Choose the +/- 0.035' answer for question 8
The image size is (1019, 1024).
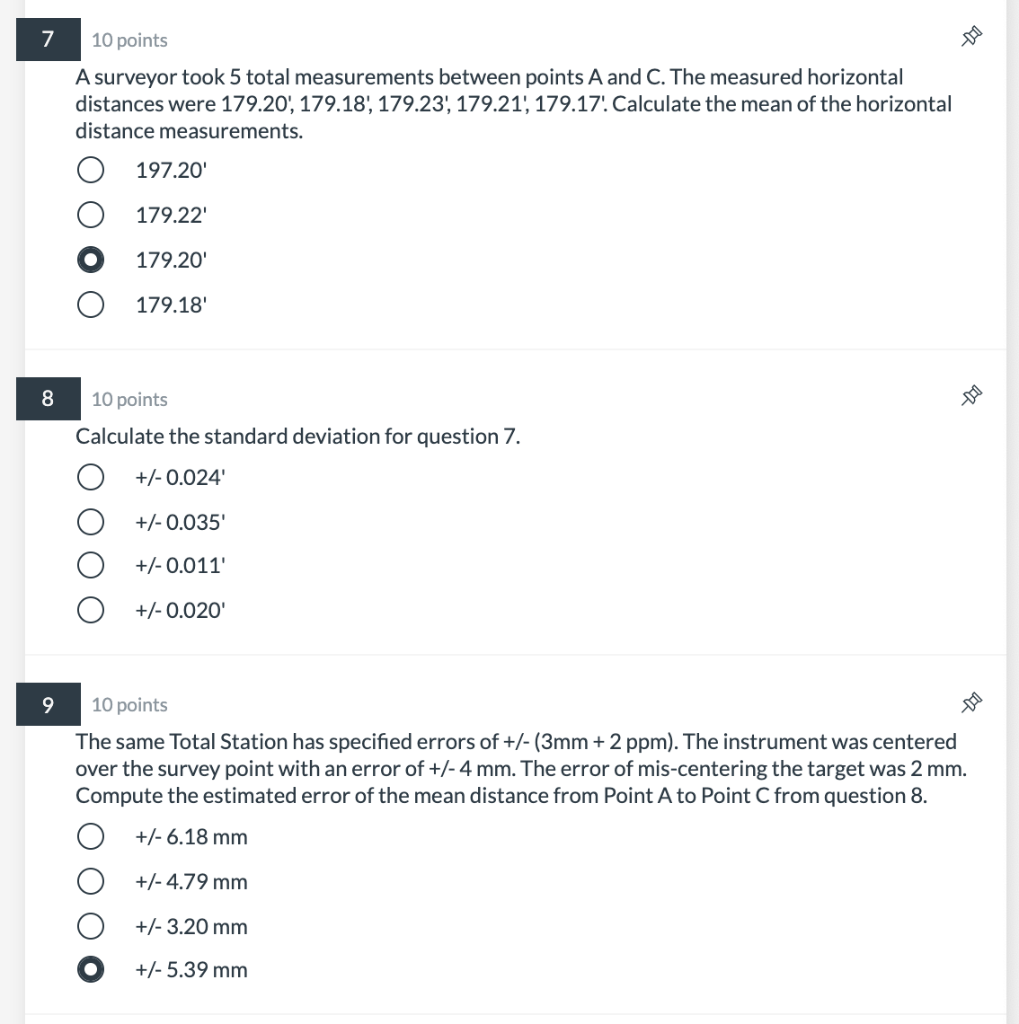point(90,521)
